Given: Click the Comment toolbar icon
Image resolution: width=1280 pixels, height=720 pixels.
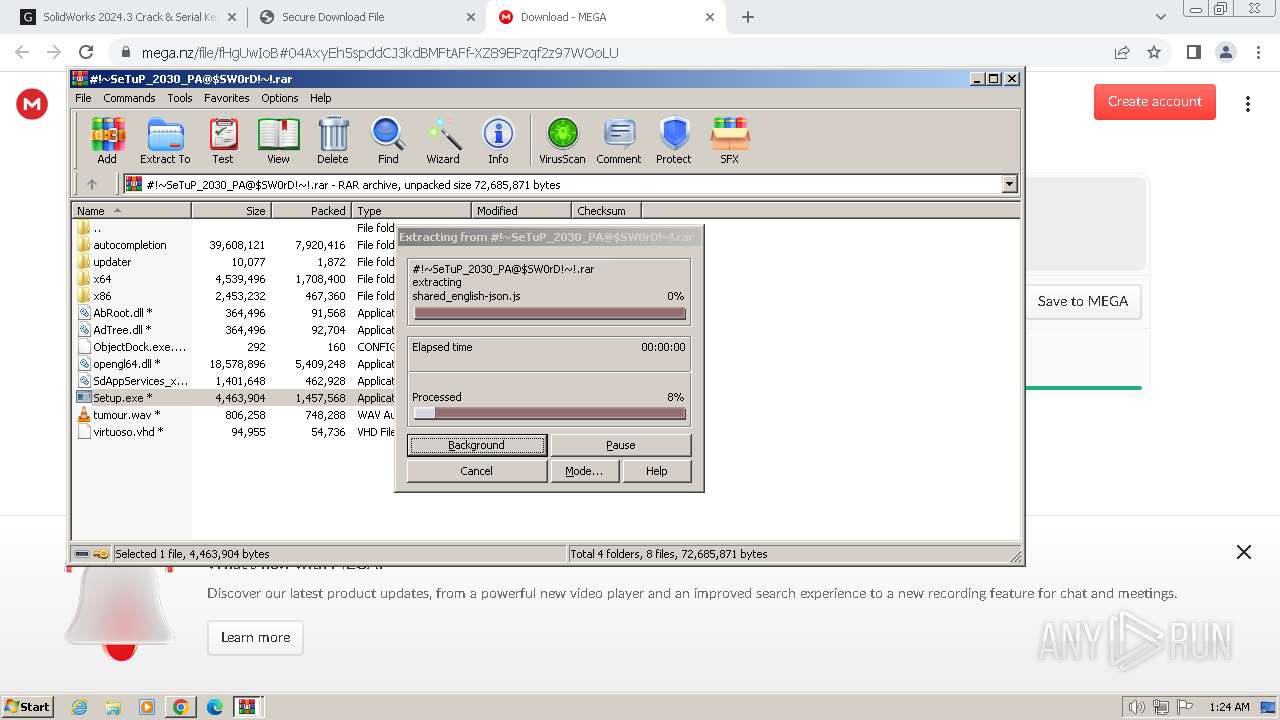Looking at the screenshot, I should click(x=619, y=140).
